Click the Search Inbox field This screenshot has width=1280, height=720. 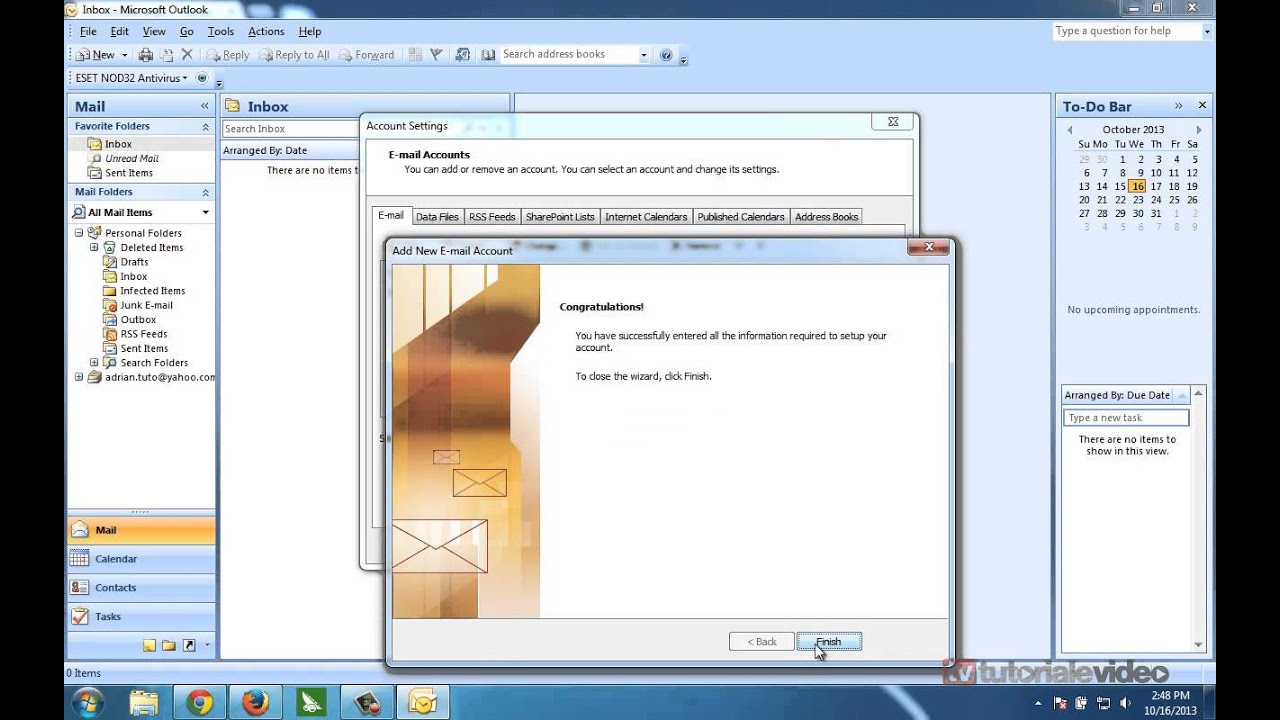tap(290, 129)
